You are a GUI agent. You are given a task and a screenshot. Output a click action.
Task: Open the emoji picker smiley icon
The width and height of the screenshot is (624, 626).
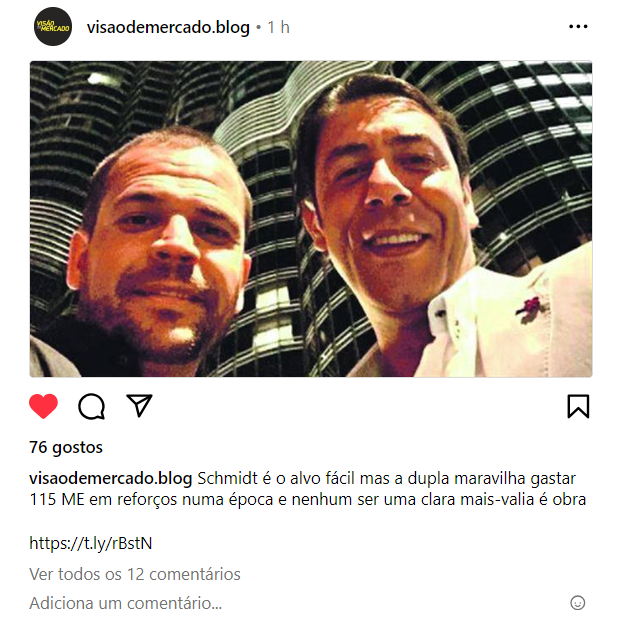tap(577, 603)
